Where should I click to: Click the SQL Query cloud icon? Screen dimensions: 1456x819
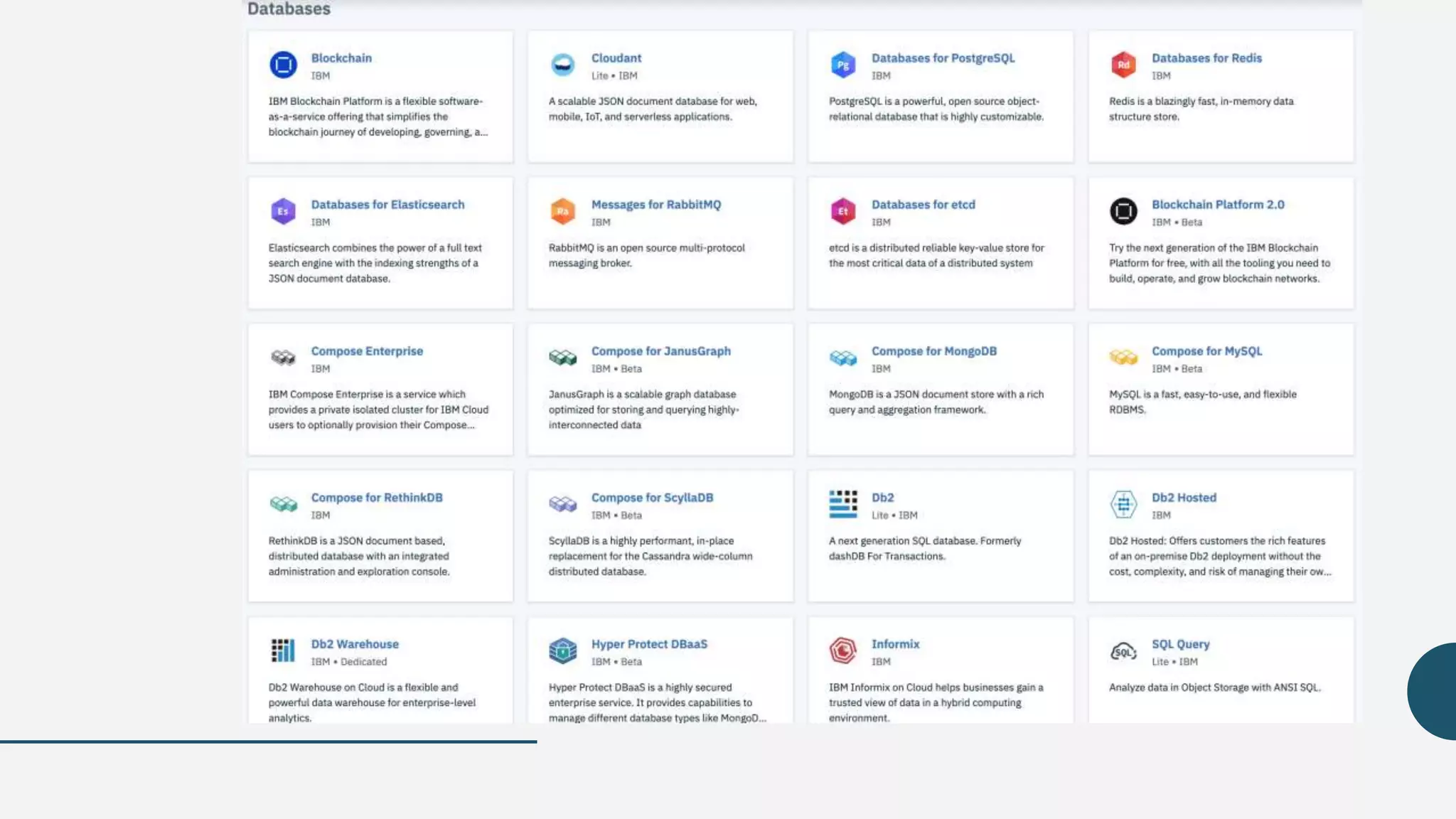pos(1123,651)
